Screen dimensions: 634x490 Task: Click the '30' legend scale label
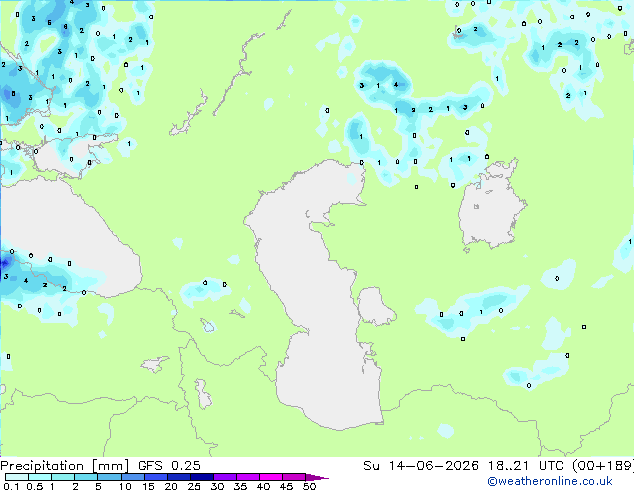click(217, 486)
